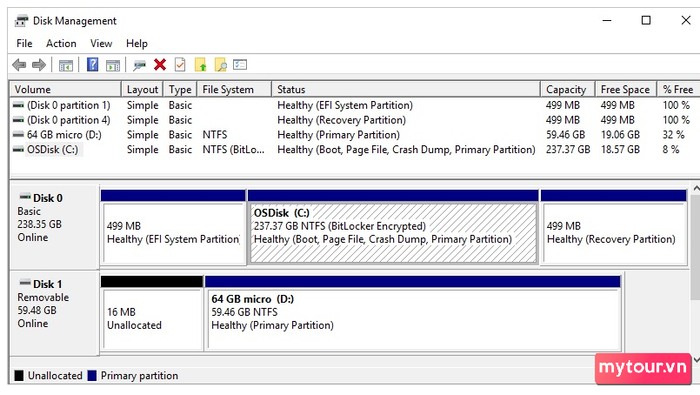700x395 pixels.
Task: Sort by the Layout column header
Action: click(x=142, y=89)
